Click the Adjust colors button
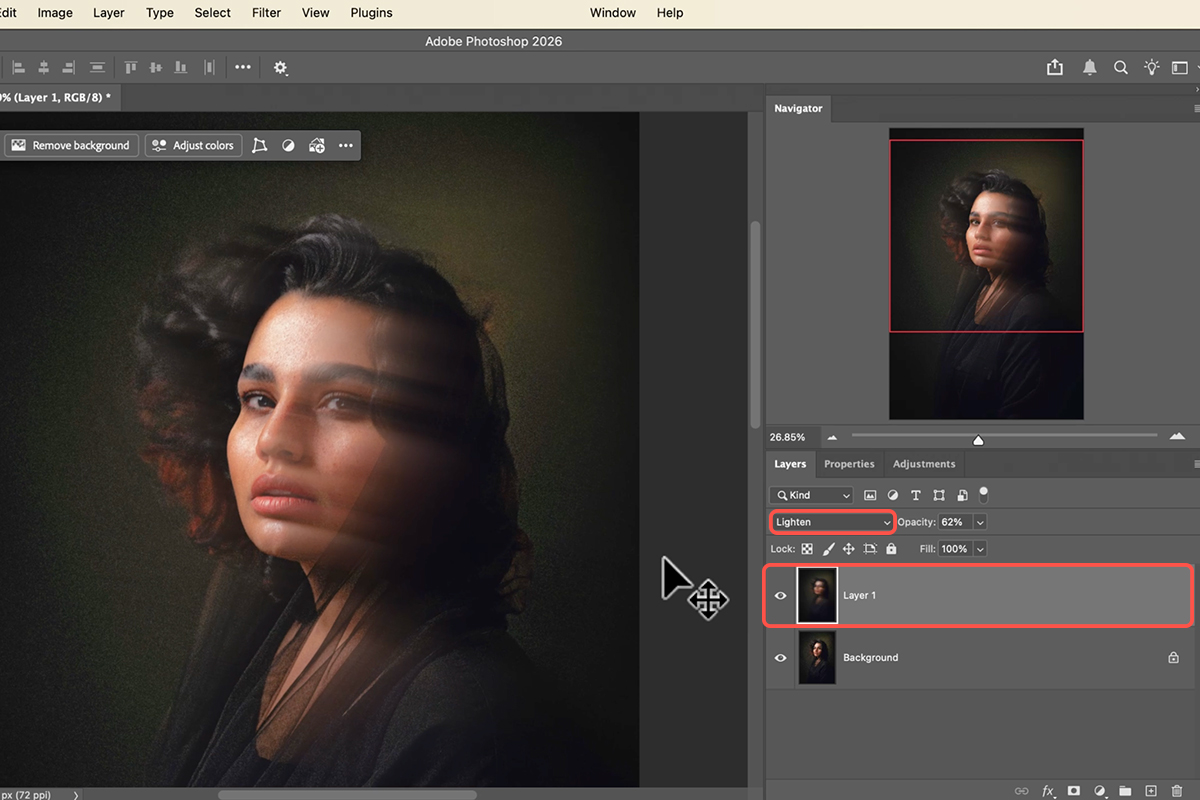The height and width of the screenshot is (800, 1200). pyautogui.click(x=193, y=145)
